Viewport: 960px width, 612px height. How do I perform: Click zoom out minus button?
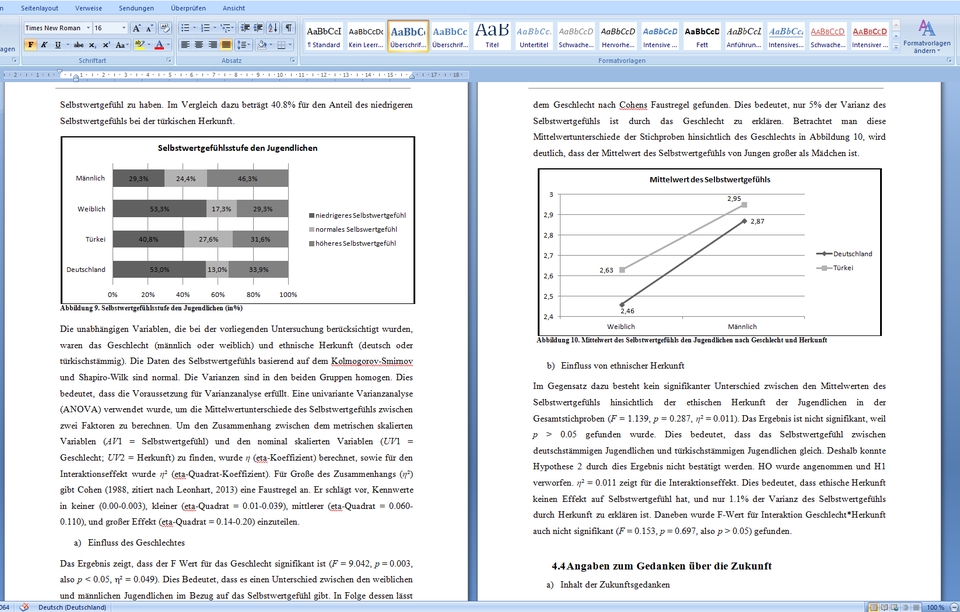tap(954, 607)
